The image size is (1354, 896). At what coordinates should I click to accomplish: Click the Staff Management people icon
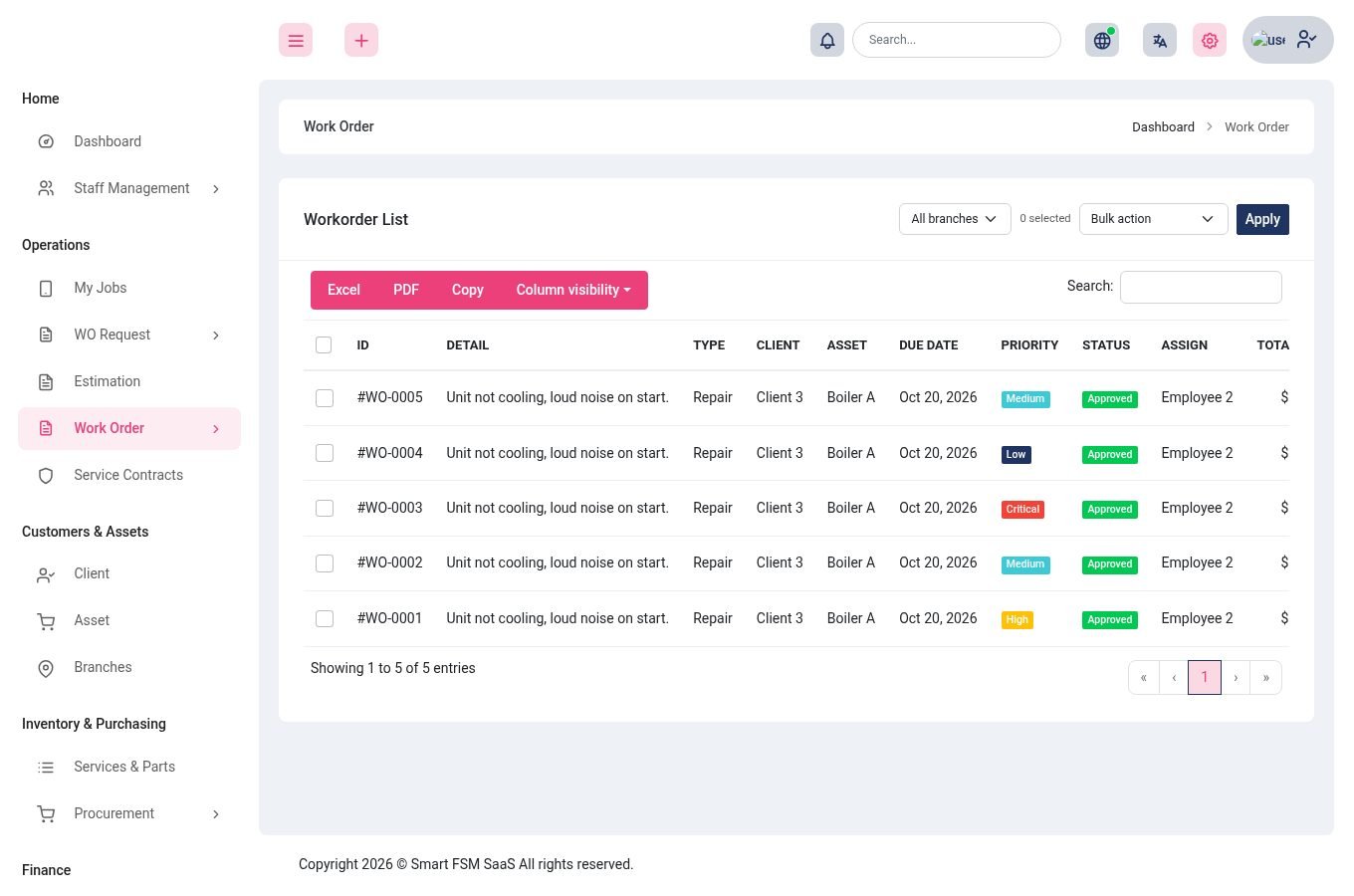click(x=46, y=188)
